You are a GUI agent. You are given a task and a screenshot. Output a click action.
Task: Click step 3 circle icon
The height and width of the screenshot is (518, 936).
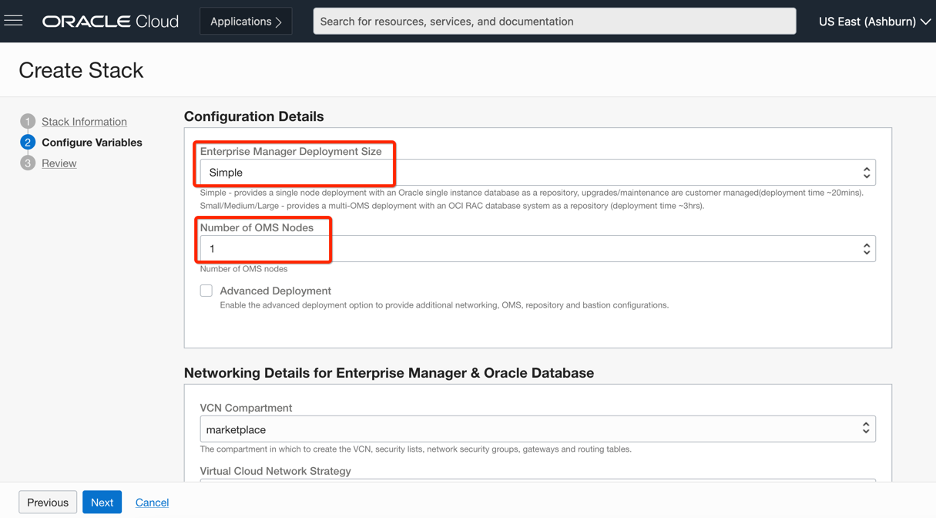[28, 163]
